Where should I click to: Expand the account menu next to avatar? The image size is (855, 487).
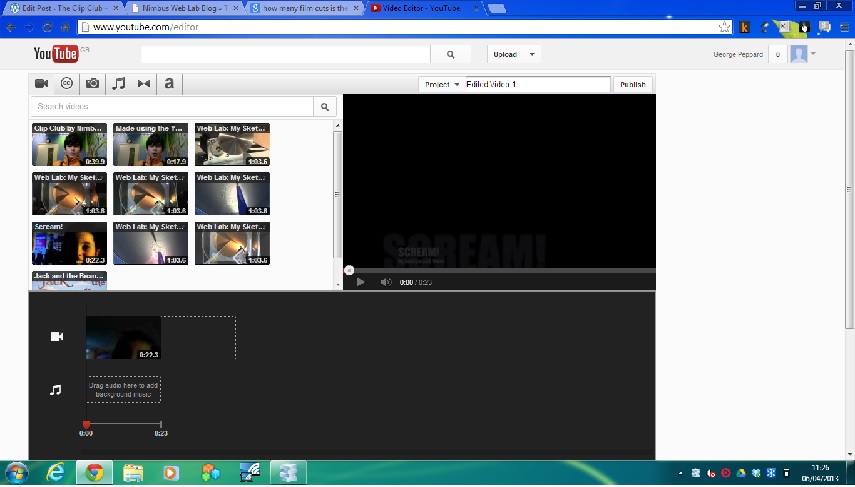pos(814,54)
